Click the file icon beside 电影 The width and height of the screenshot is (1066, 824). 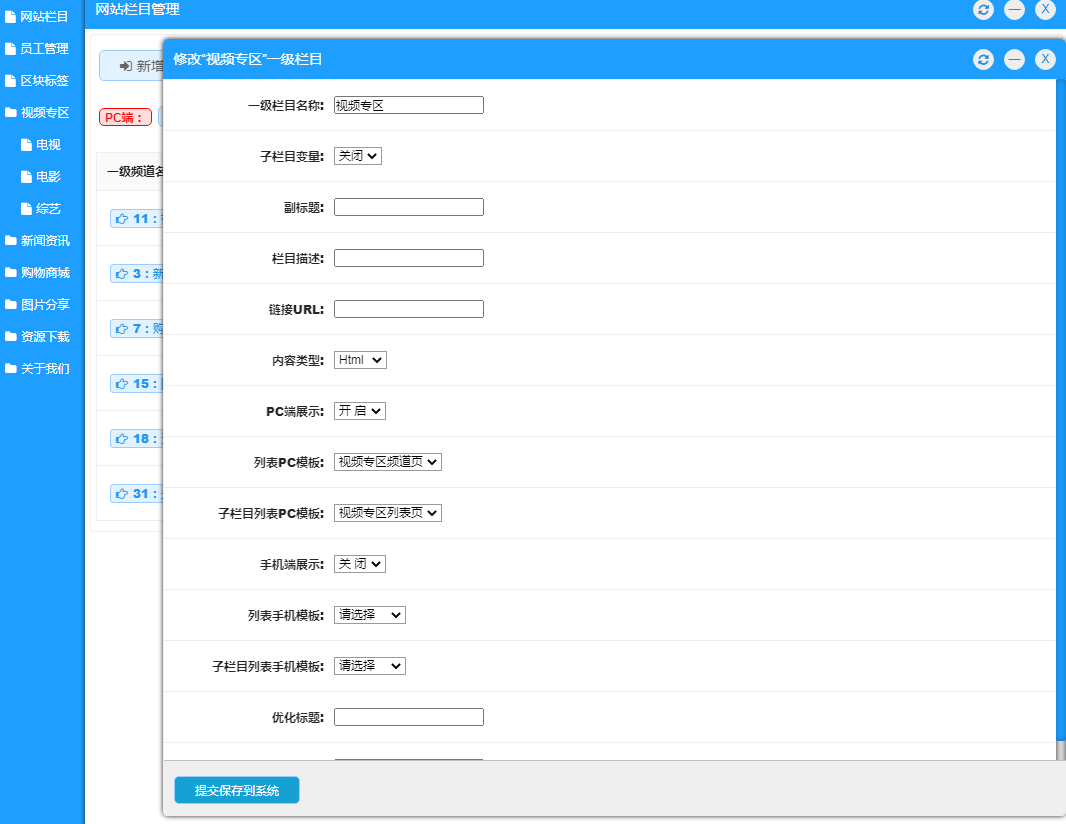pyautogui.click(x=27, y=176)
